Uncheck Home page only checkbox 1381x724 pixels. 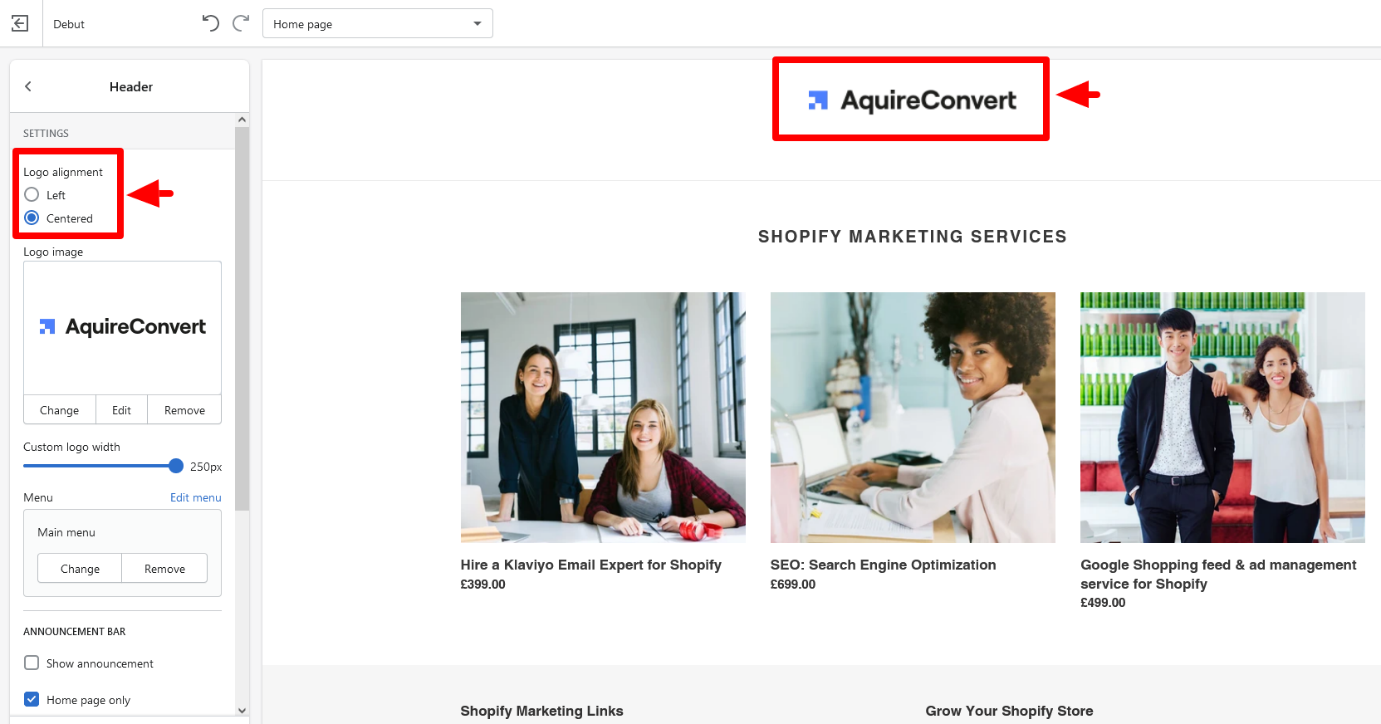click(32, 700)
